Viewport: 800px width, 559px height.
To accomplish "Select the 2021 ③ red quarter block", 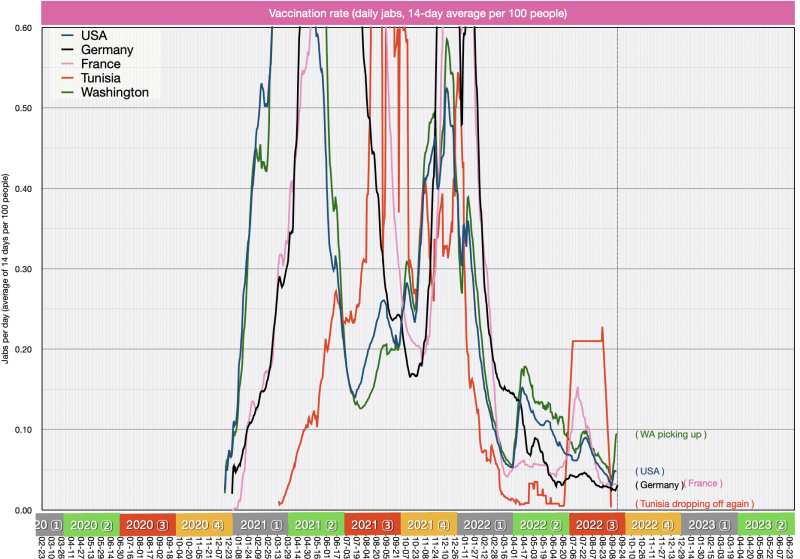I will pyautogui.click(x=372, y=524).
